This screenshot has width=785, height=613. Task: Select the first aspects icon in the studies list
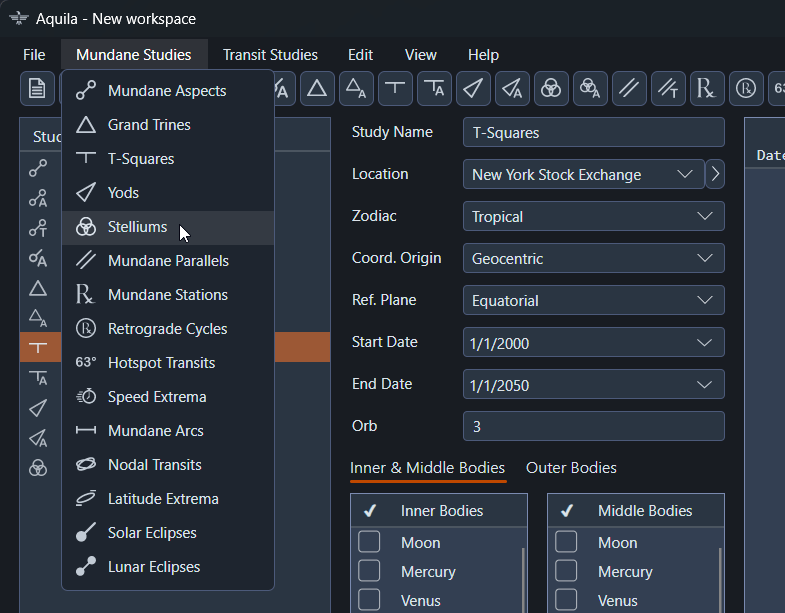click(38, 168)
